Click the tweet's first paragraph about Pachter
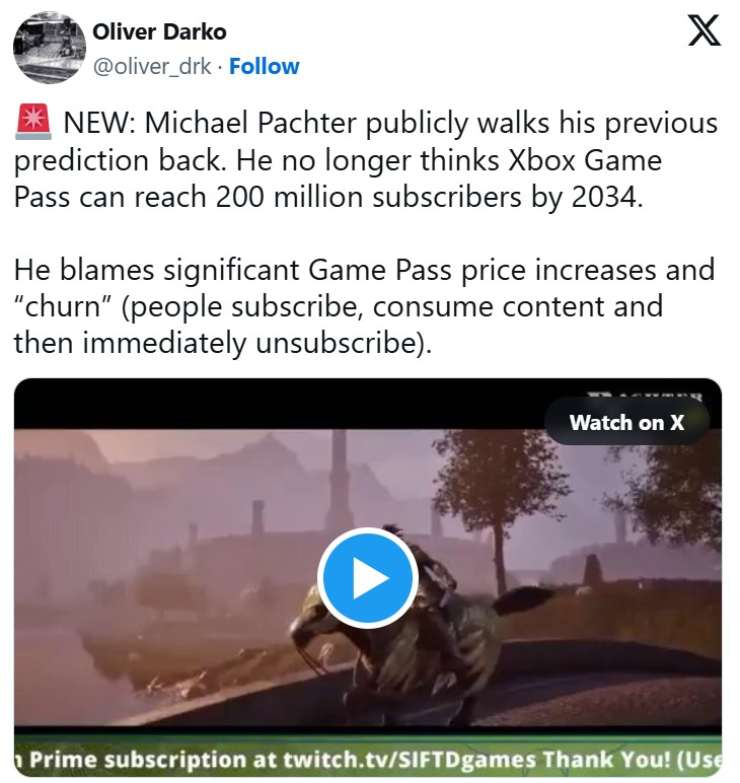This screenshot has height=783, width=740. (366, 160)
